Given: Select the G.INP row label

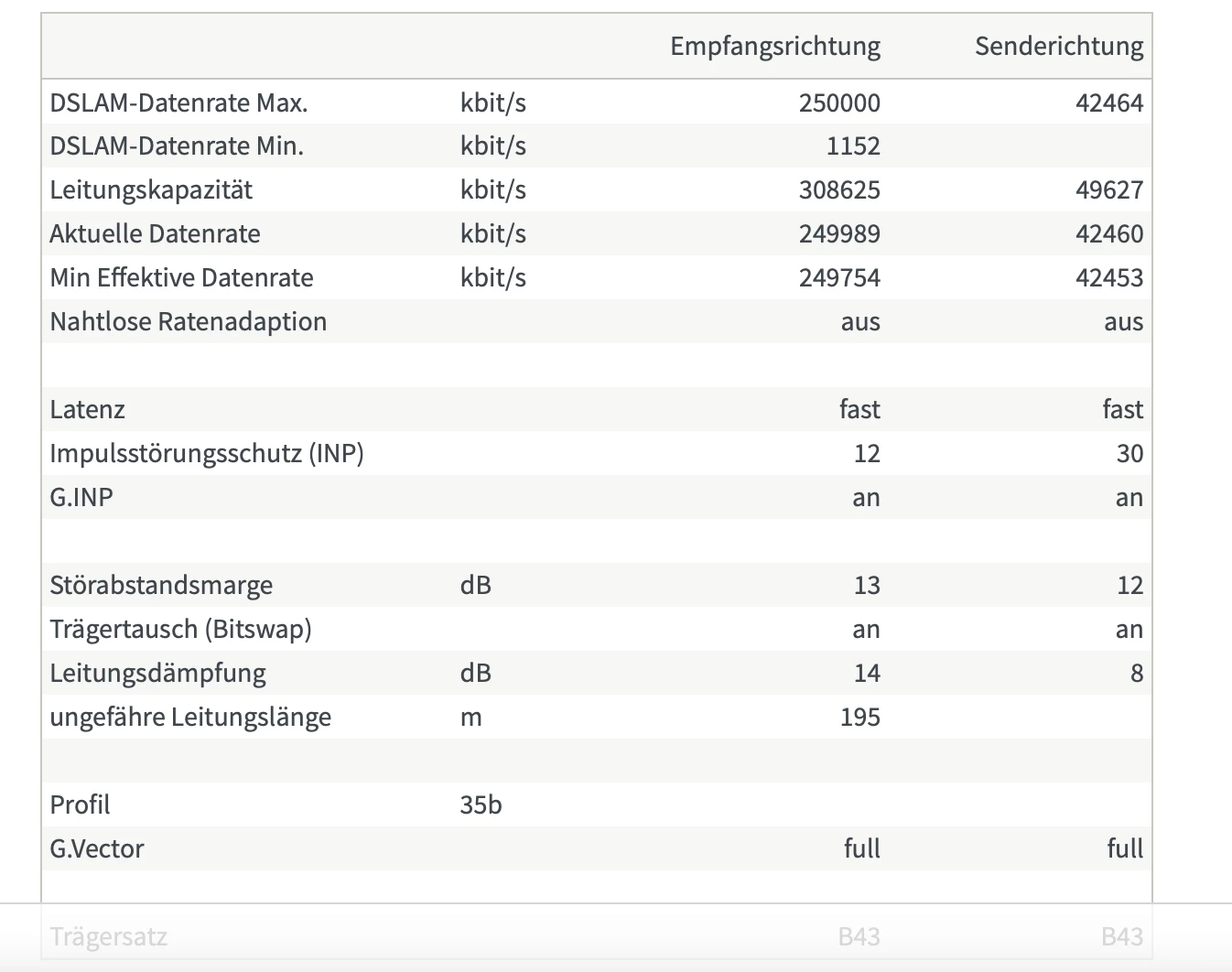Looking at the screenshot, I should coord(81,498).
